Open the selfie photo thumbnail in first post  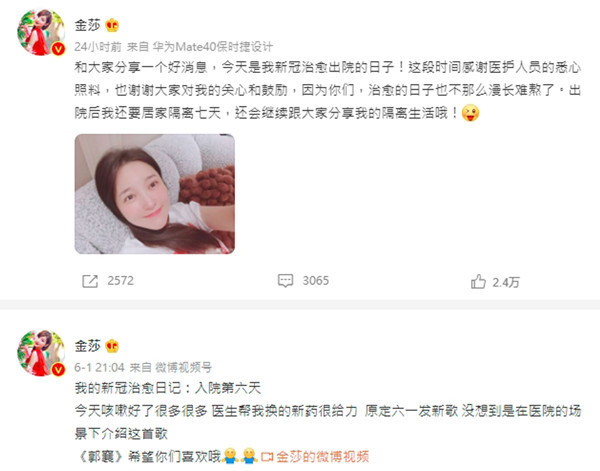point(155,194)
